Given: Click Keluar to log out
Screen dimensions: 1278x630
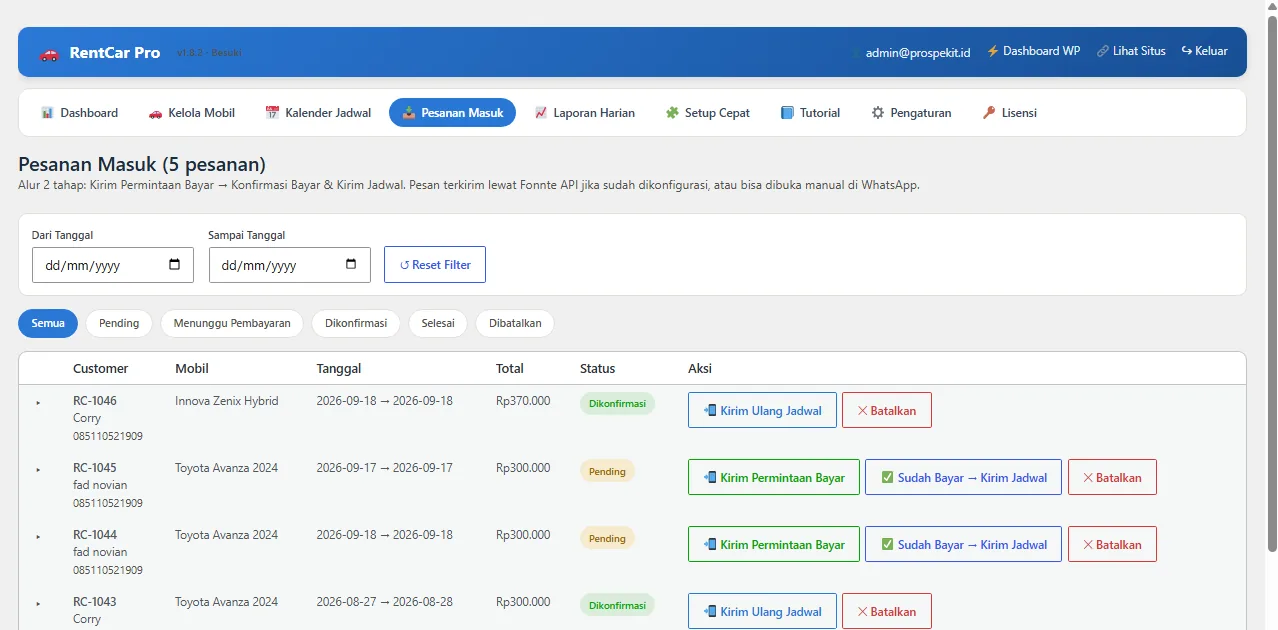Looking at the screenshot, I should [1204, 51].
